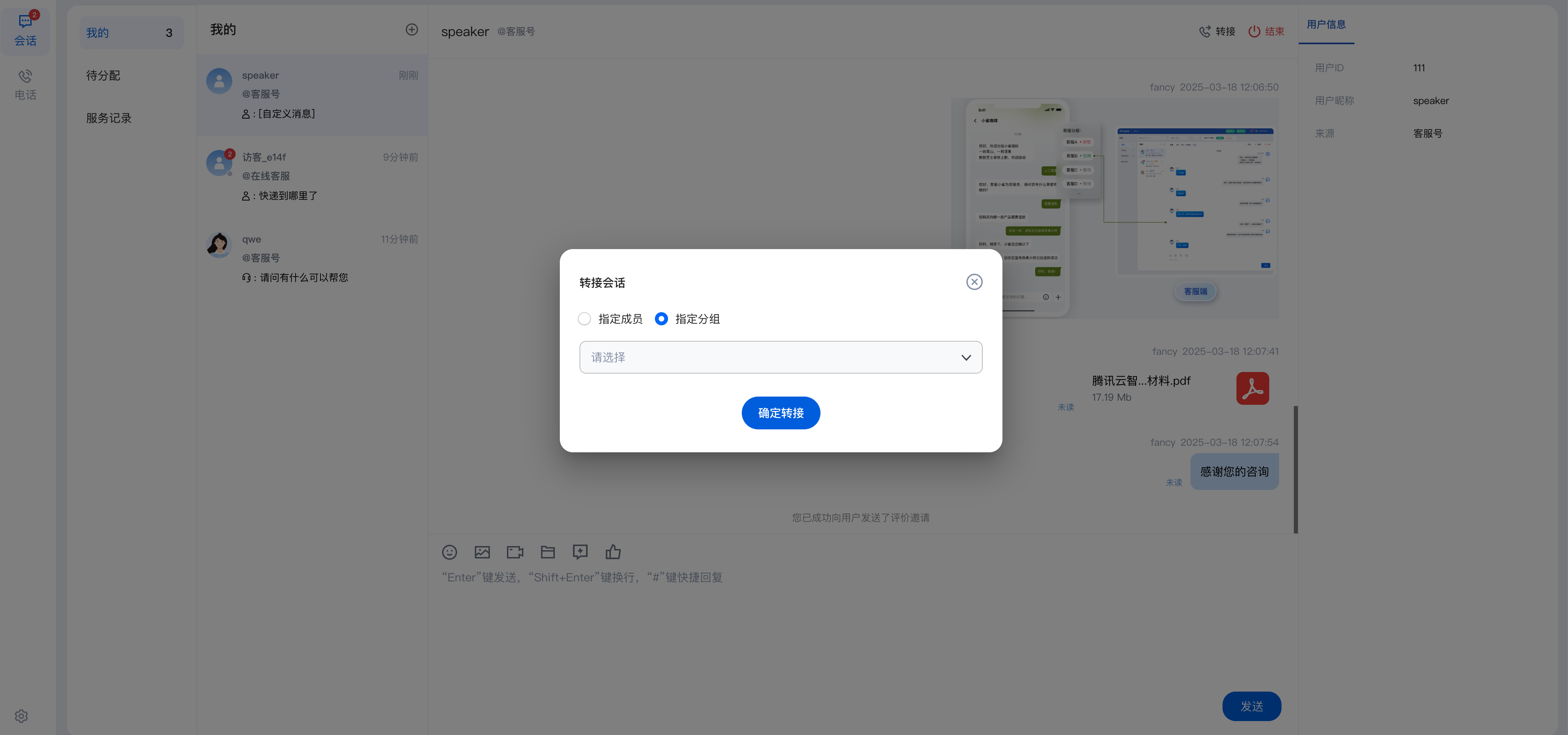Image resolution: width=1568 pixels, height=735 pixels.
Task: Open settings gear in left sidebar
Action: (21, 716)
